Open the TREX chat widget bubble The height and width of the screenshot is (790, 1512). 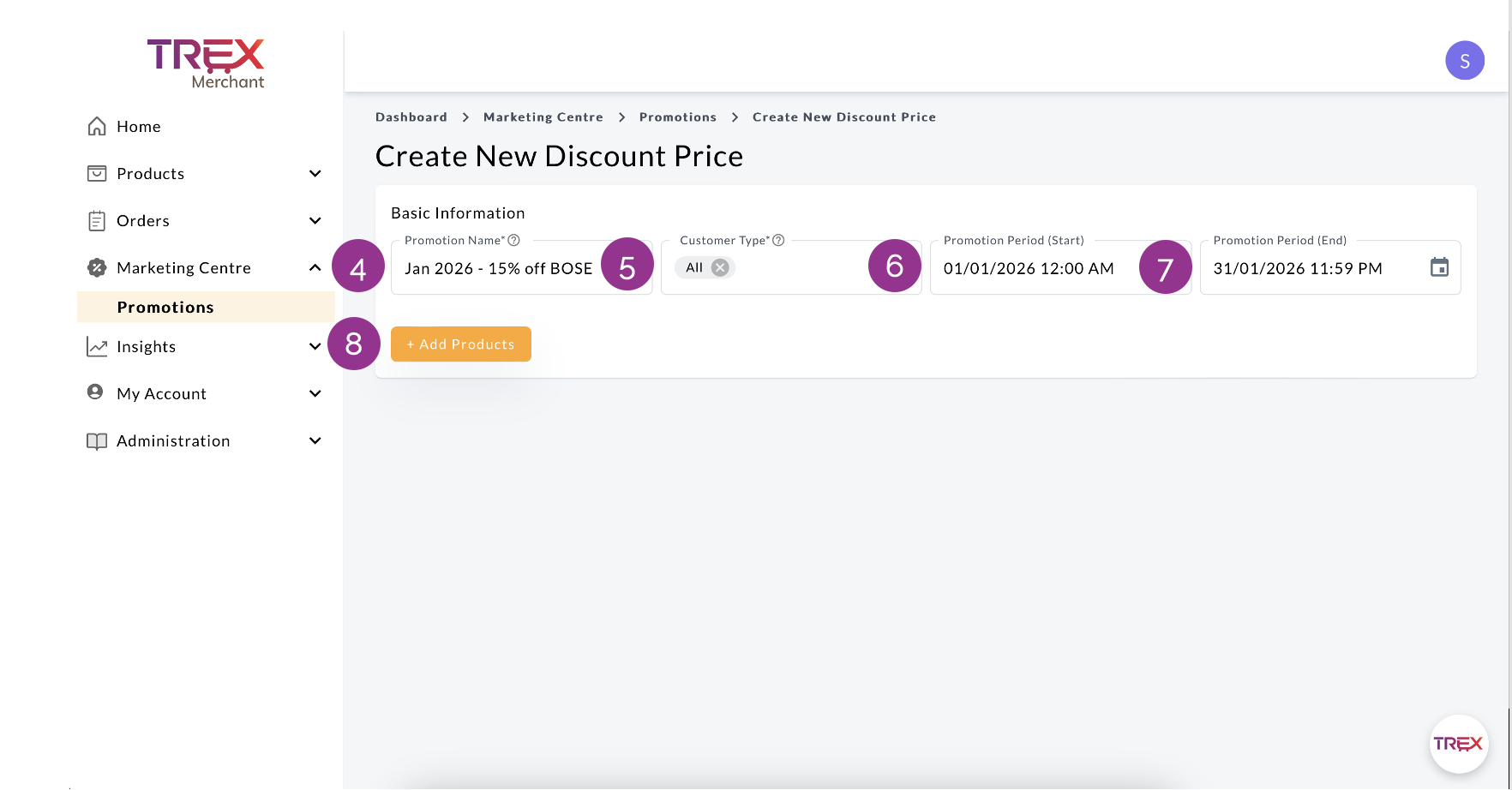pyautogui.click(x=1458, y=743)
